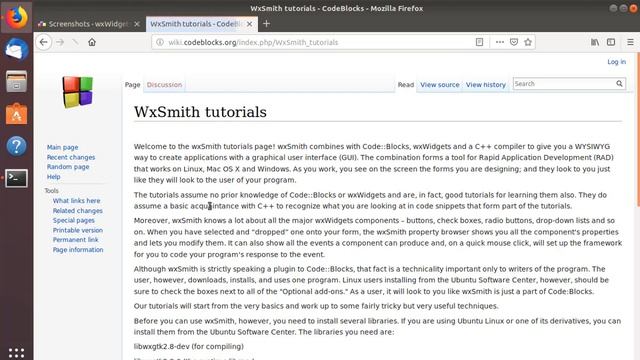The height and width of the screenshot is (360, 640).
Task: Open the wiki Page tab
Action: 132,84
